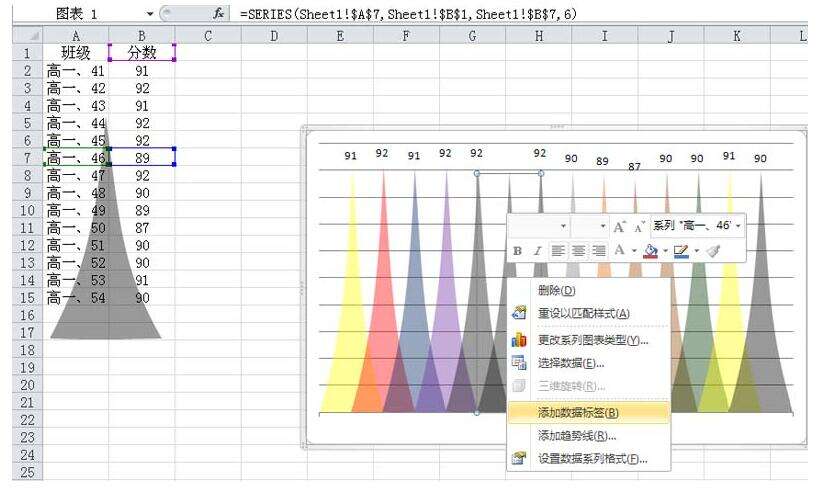The image size is (822, 491).
Task: Align text left in mini toolbar
Action: coord(557,251)
